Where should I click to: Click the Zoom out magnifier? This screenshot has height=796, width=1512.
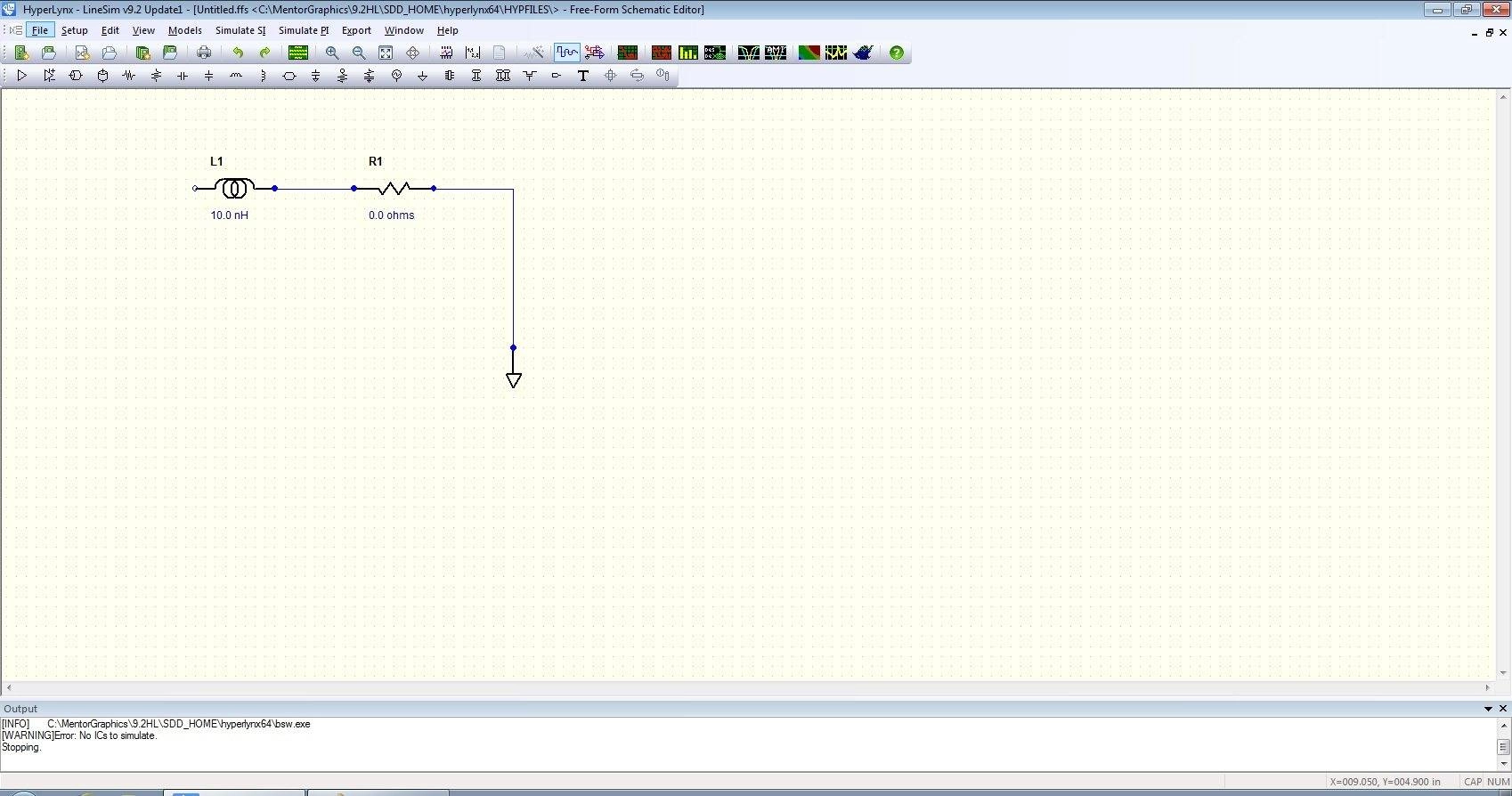click(x=359, y=53)
